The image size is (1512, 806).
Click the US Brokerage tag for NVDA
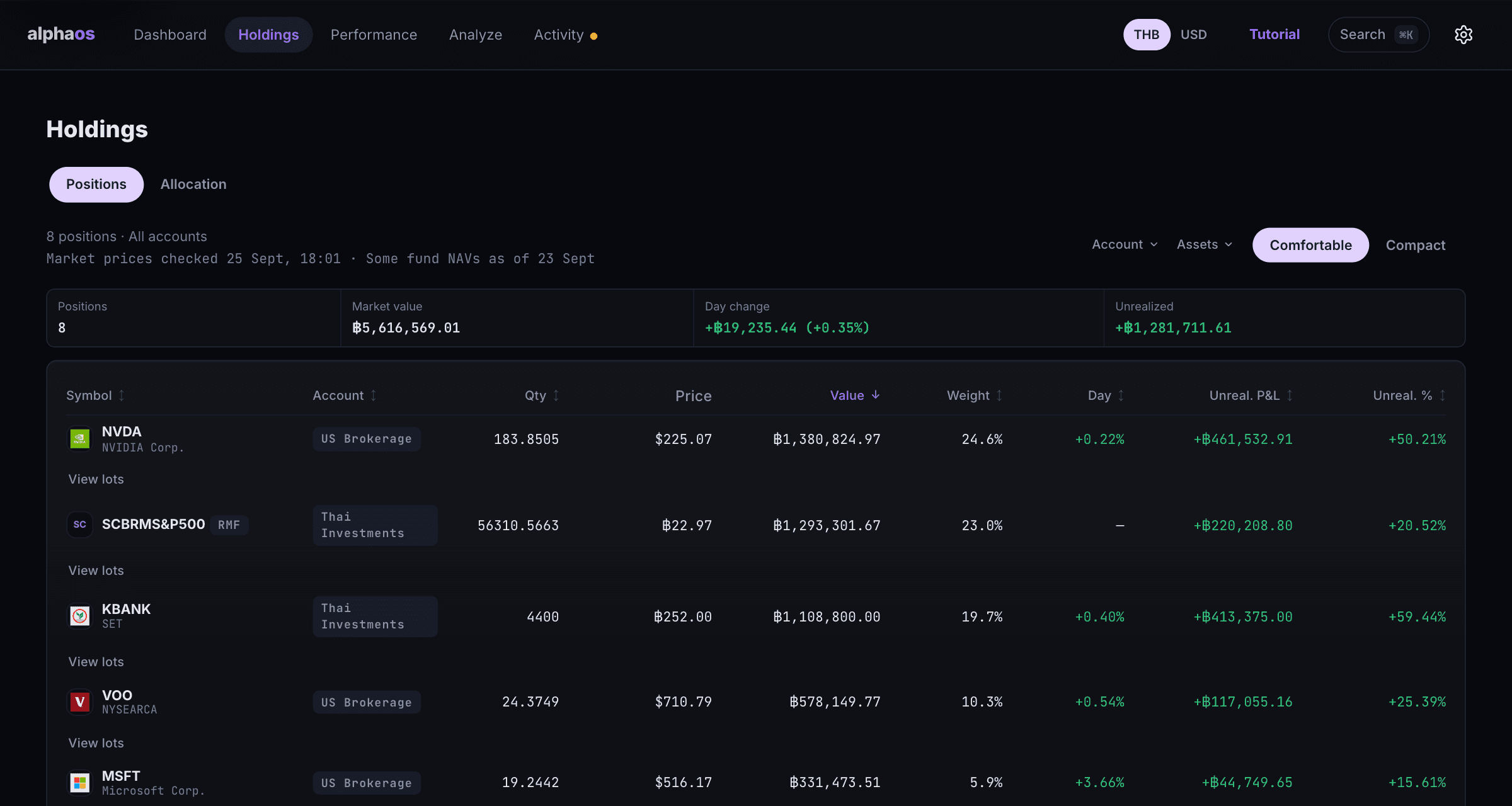point(367,439)
